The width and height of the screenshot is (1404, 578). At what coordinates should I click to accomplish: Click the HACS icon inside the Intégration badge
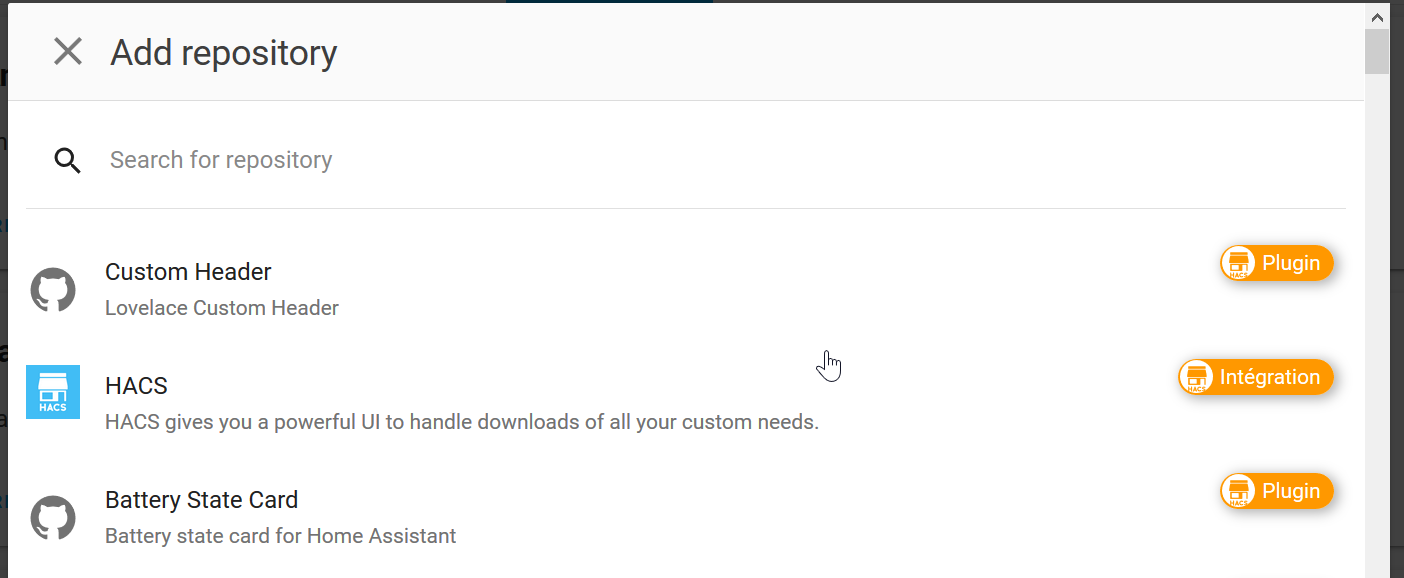tap(1198, 377)
